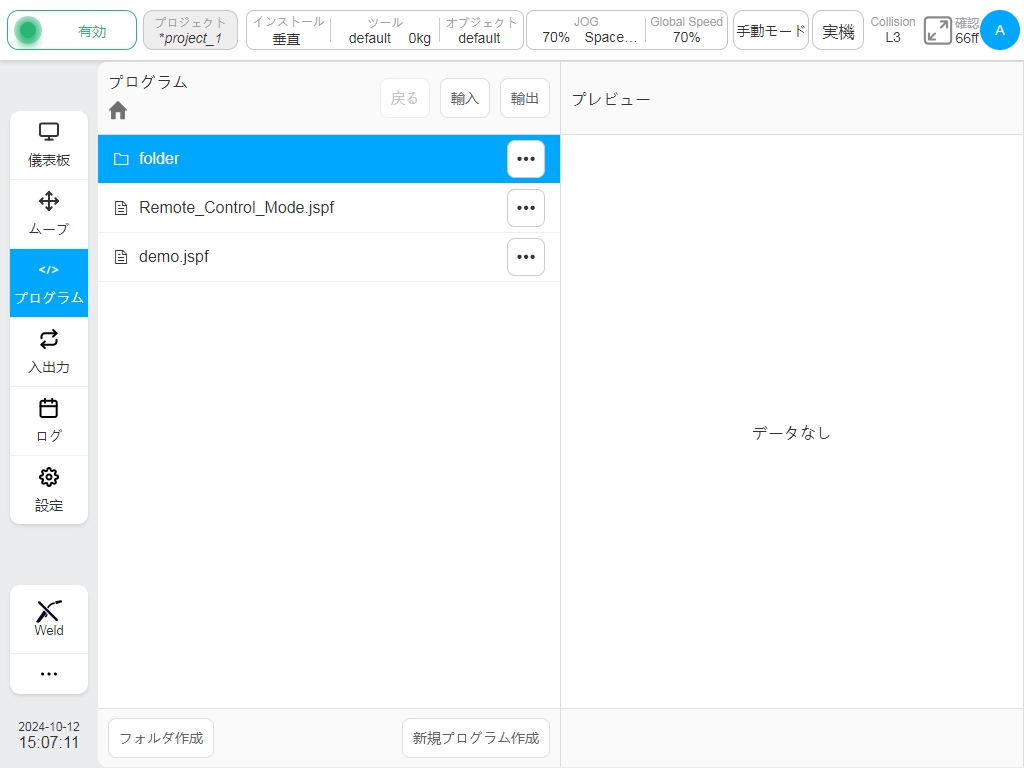Click フォルダ作成 create folder button
Screen dimensions: 1024x768
pos(161,738)
